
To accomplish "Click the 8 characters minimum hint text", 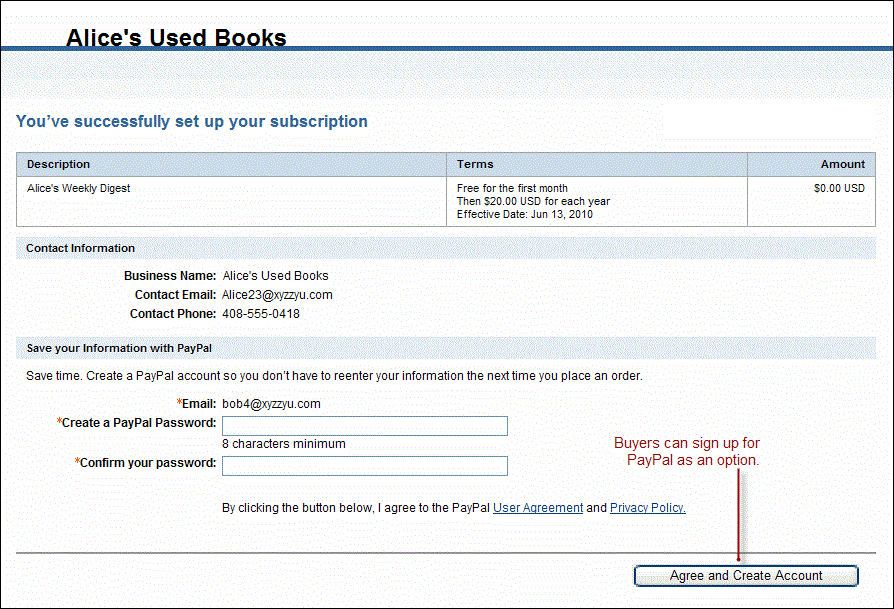I will [x=284, y=444].
